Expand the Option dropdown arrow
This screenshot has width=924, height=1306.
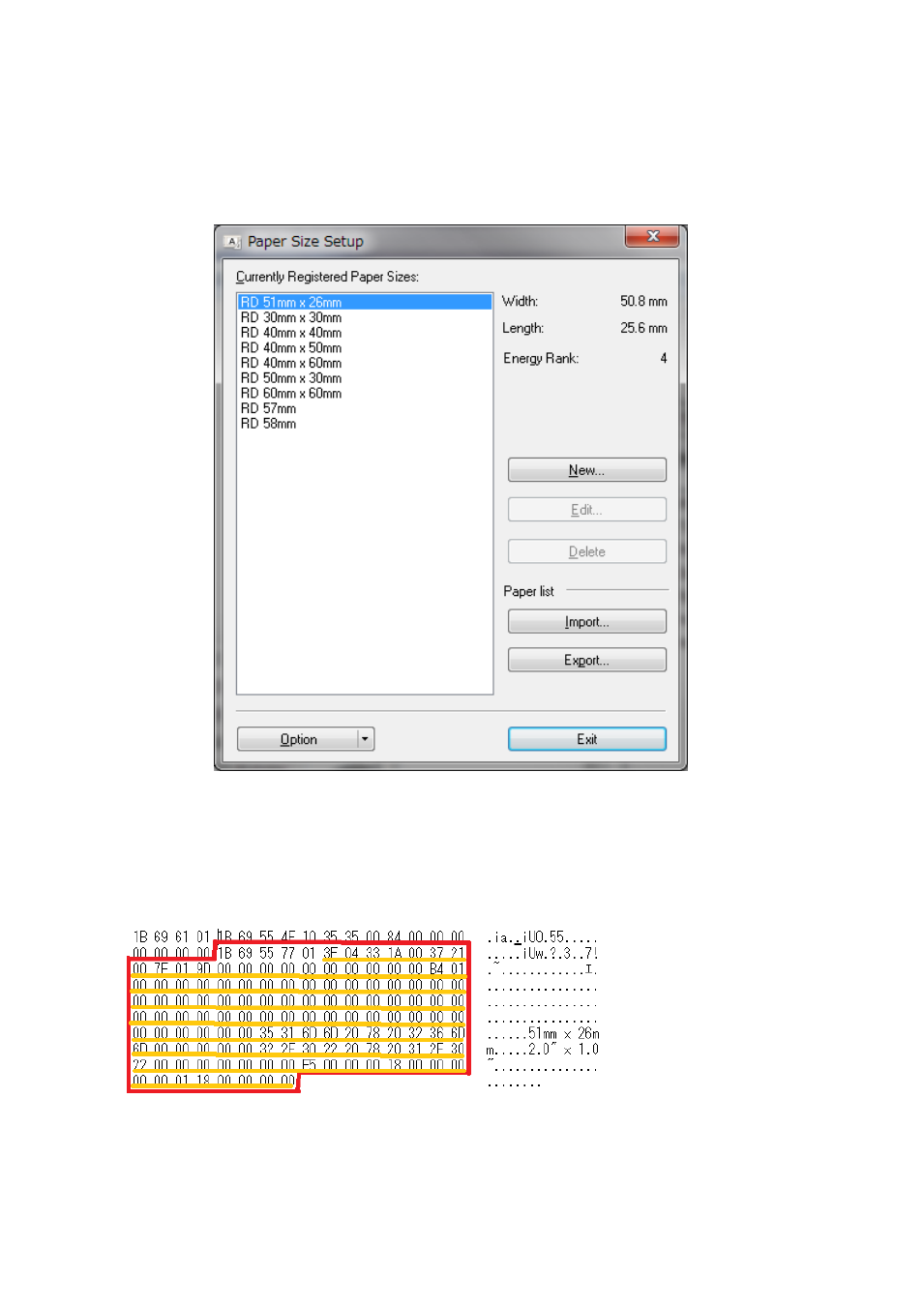point(366,739)
